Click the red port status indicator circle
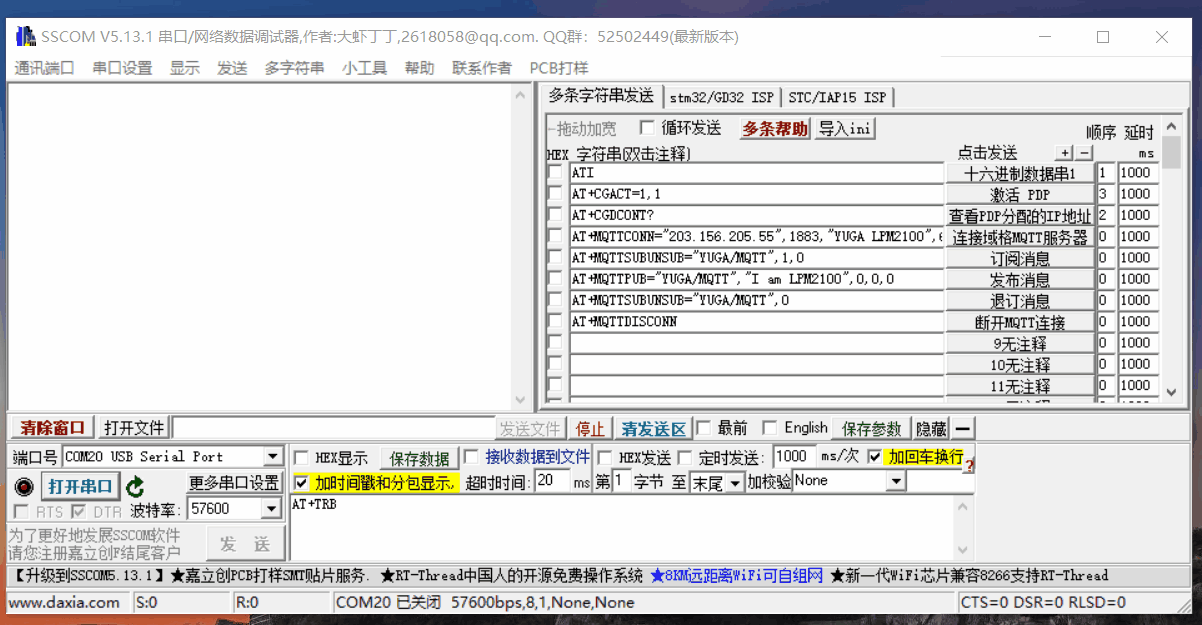This screenshot has width=1202, height=625. pos(24,487)
